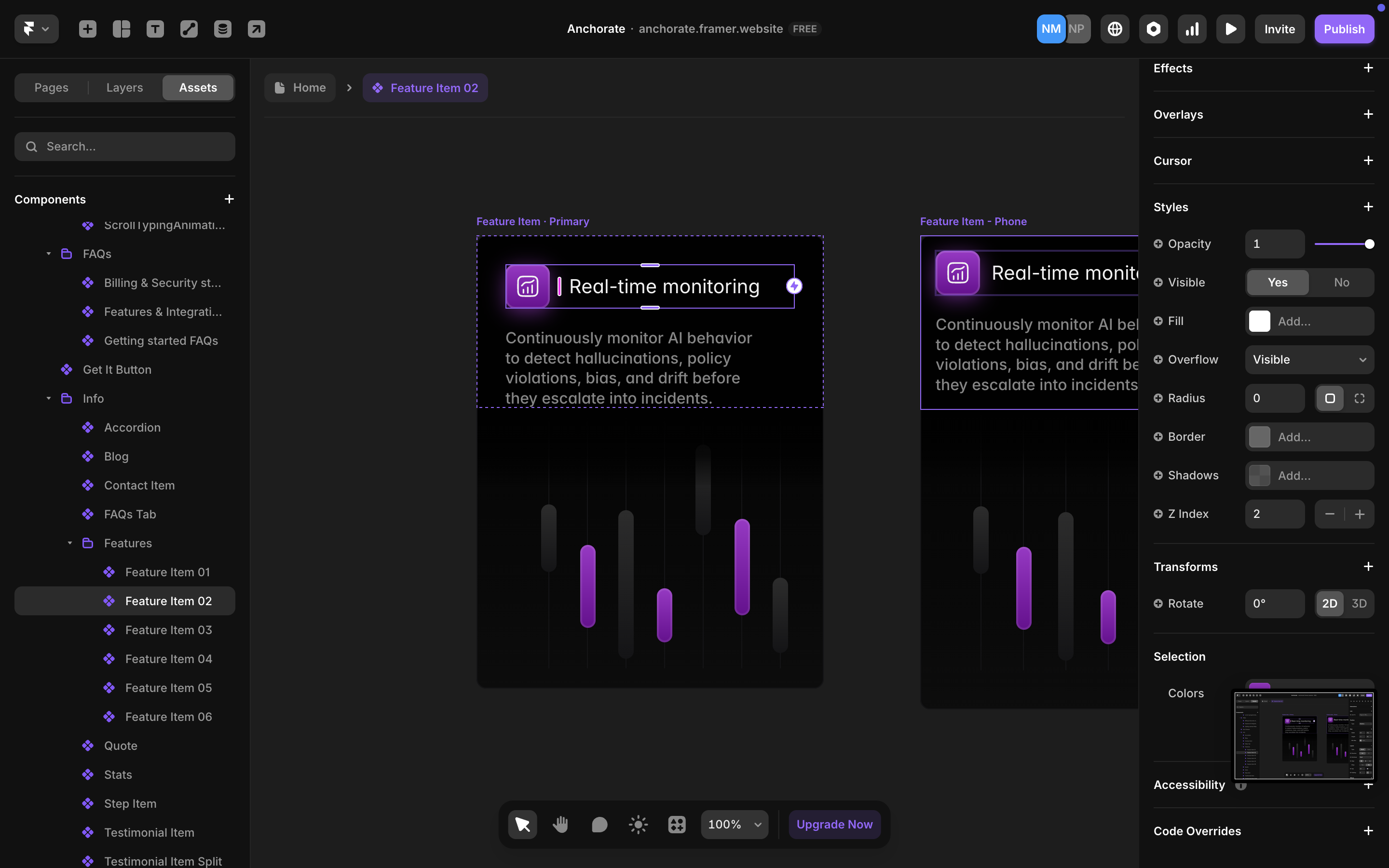Select the Text tool in the top toolbar
This screenshot has width=1389, height=868.
155,29
